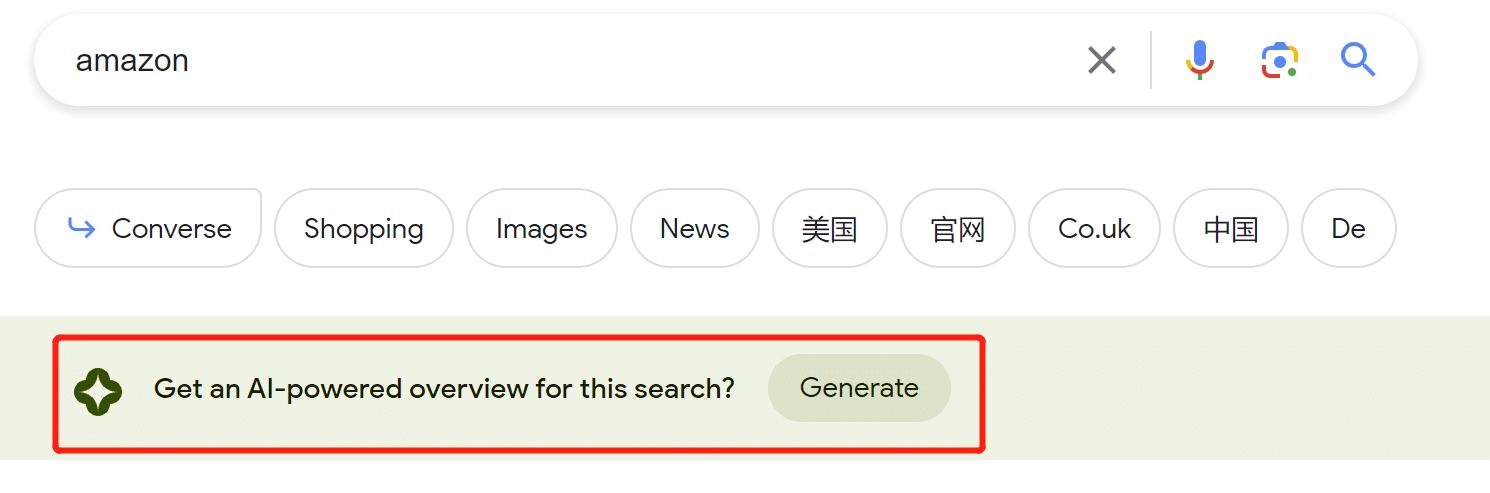
Task: Clear the search query with the X icon
Action: [x=1101, y=61]
